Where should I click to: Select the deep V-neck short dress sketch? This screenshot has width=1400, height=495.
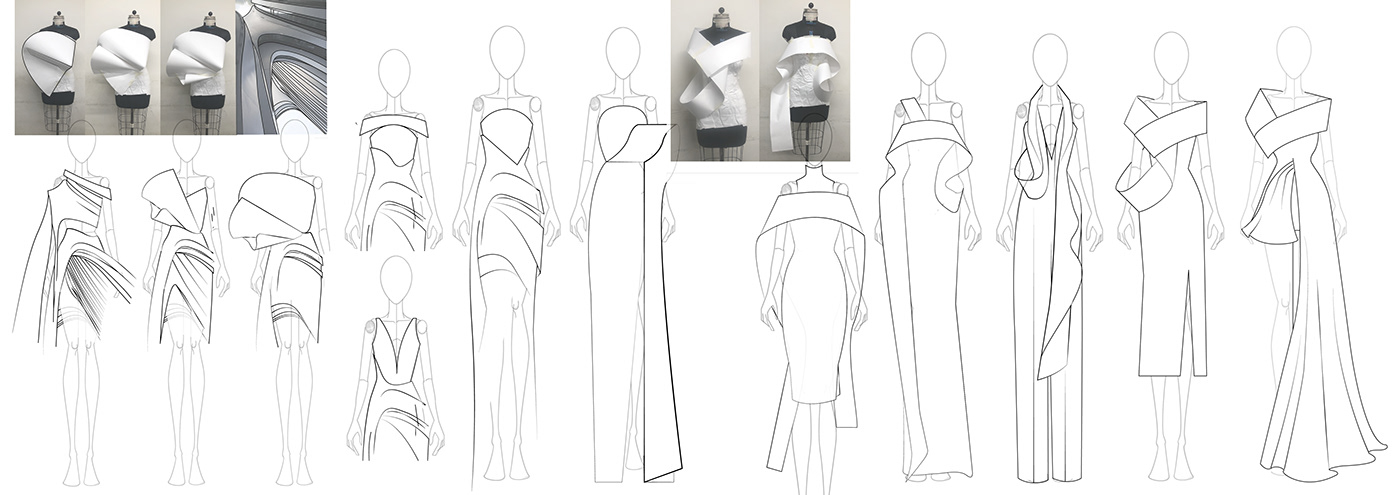click(x=396, y=358)
